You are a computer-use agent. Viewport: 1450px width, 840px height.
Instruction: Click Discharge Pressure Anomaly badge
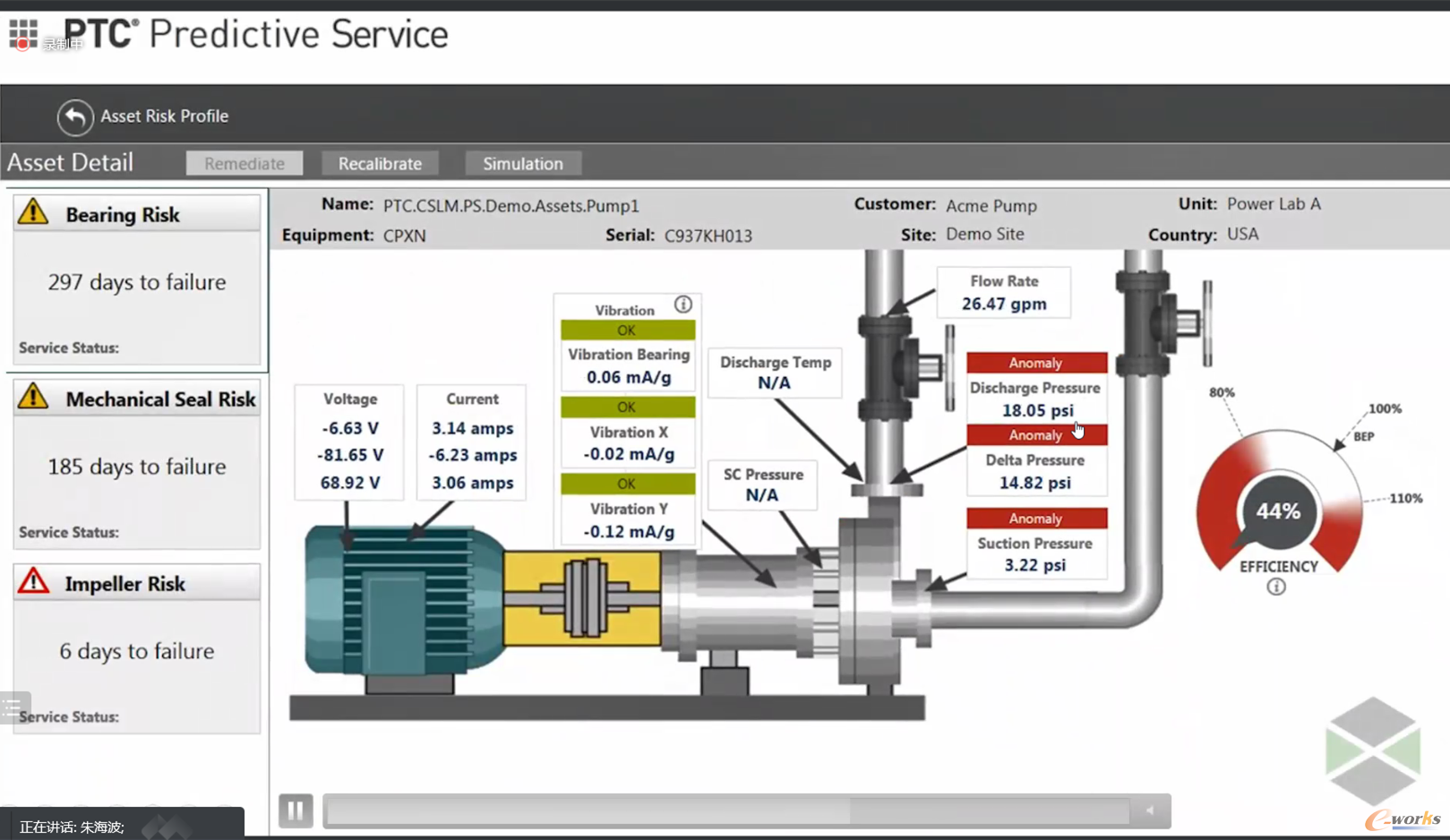[x=1036, y=363]
